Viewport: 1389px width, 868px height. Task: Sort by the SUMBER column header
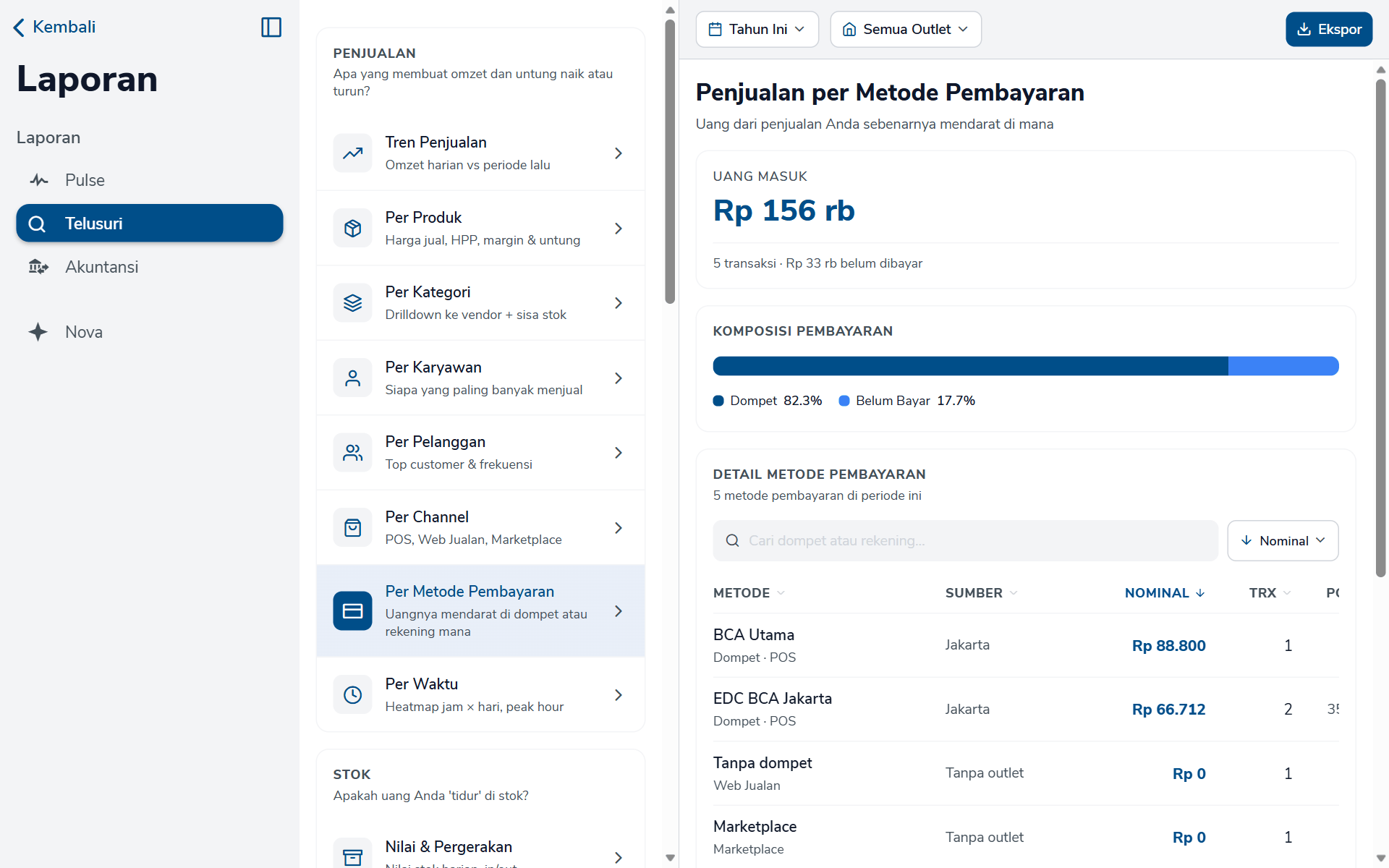981,593
